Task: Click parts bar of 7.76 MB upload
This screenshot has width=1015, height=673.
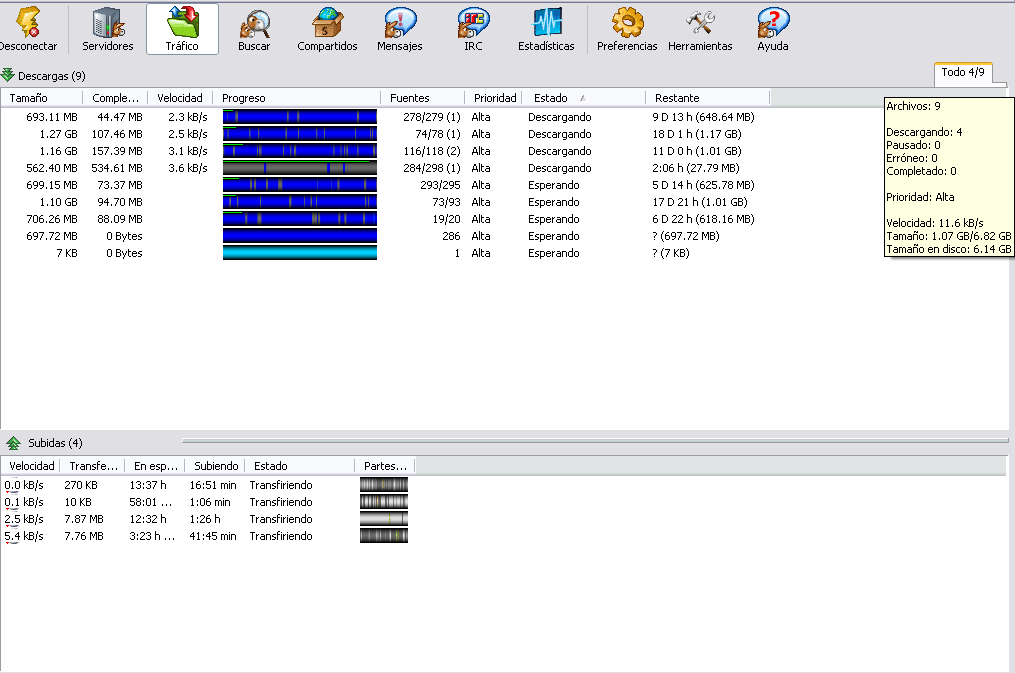Action: [384, 536]
